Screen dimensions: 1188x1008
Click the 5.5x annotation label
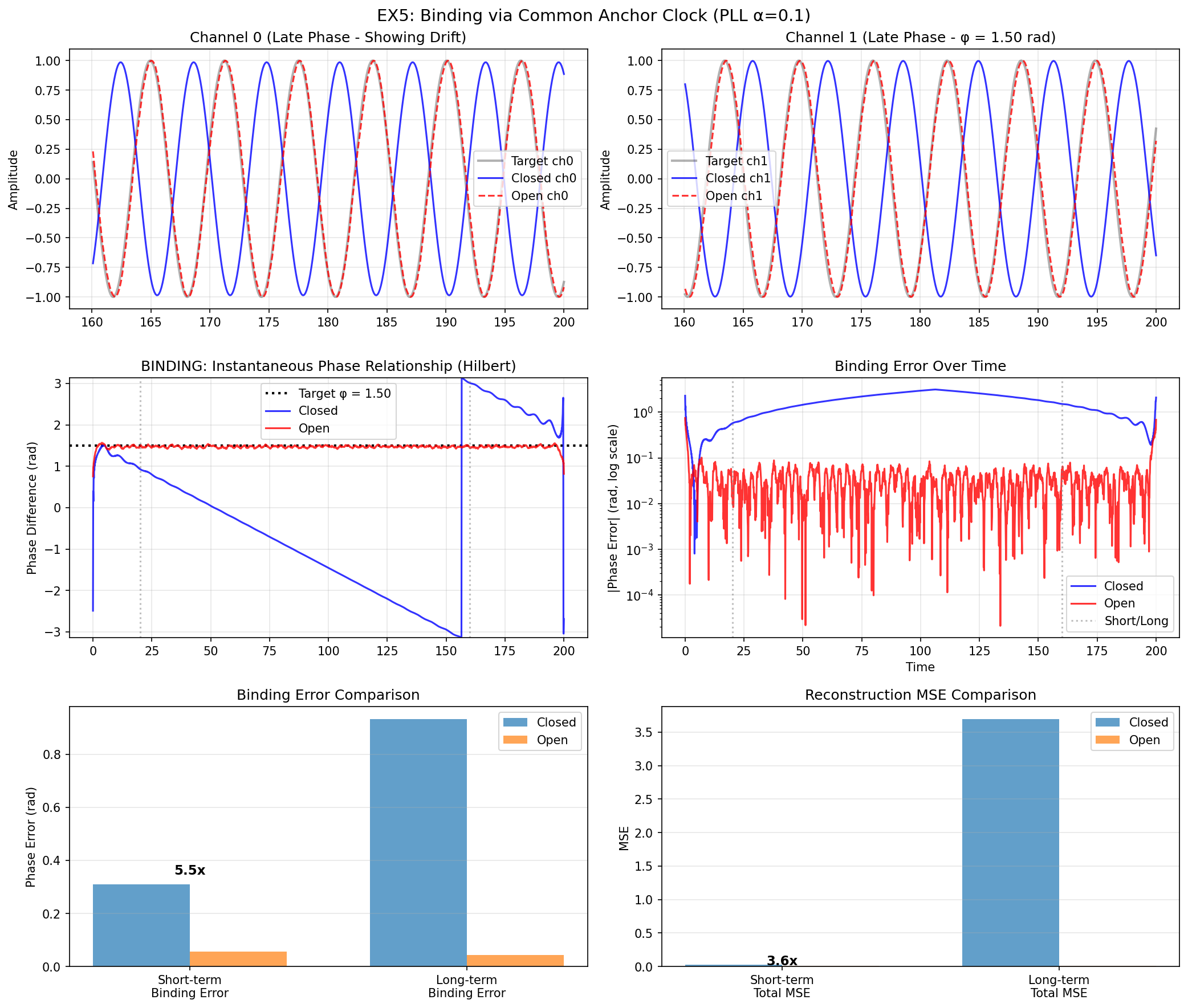coord(190,870)
